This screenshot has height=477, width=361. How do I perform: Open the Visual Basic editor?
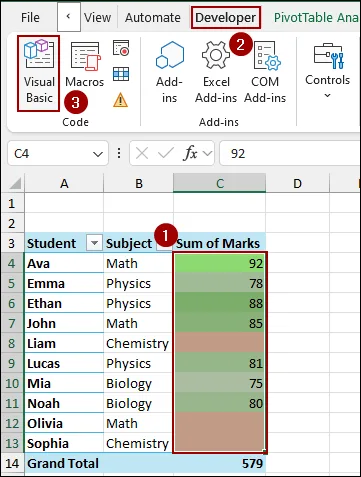point(39,73)
